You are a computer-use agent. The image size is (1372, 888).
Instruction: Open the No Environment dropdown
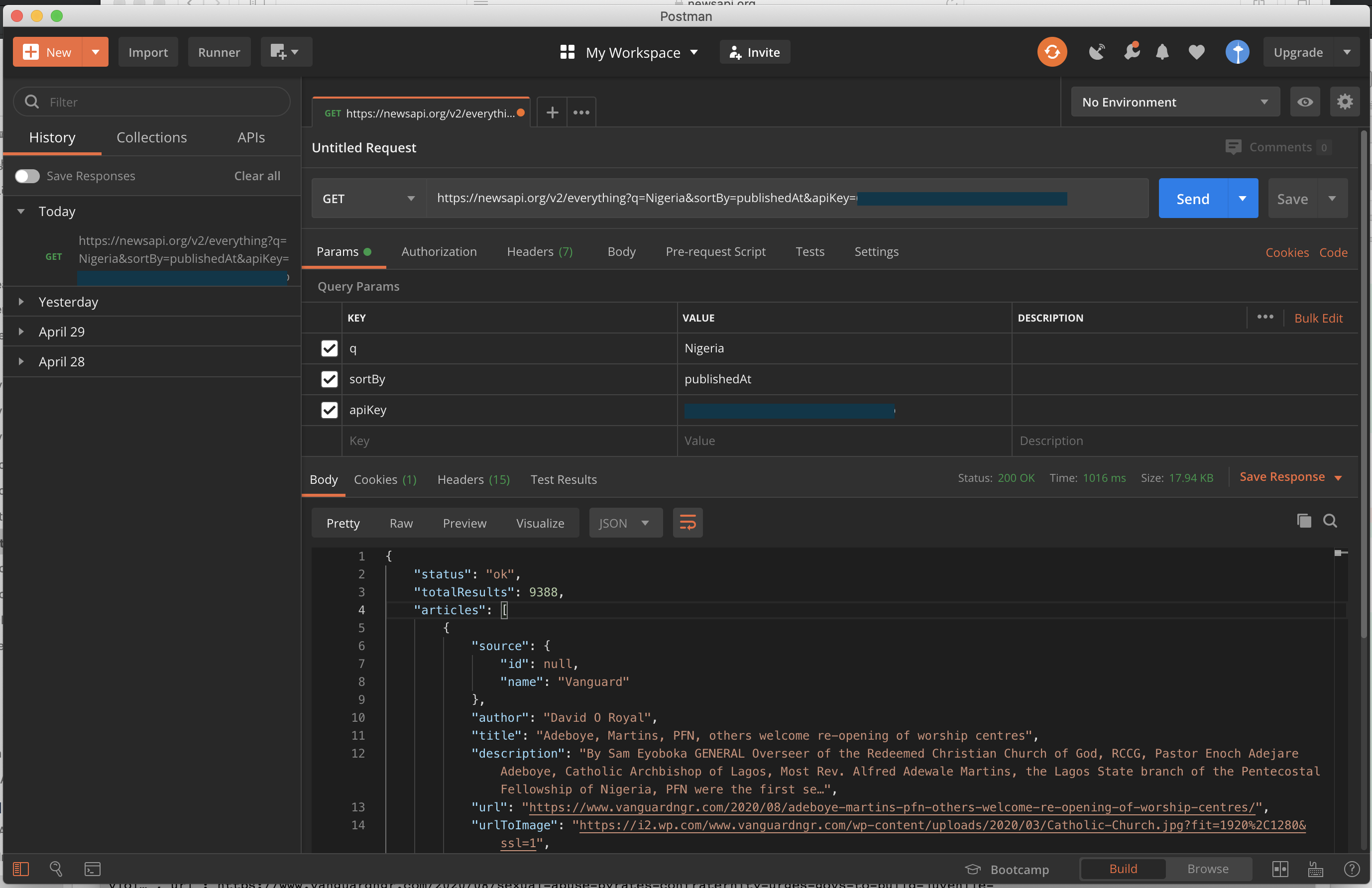click(1174, 102)
